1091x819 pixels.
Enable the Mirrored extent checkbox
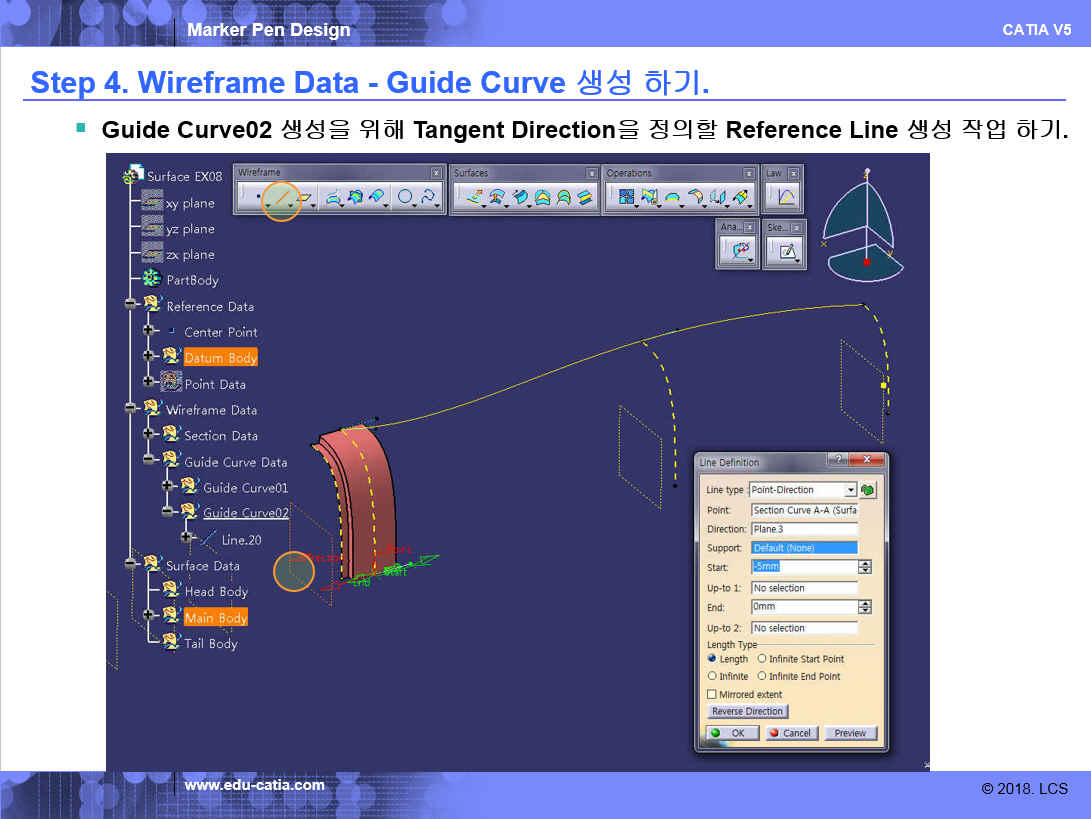(x=712, y=694)
